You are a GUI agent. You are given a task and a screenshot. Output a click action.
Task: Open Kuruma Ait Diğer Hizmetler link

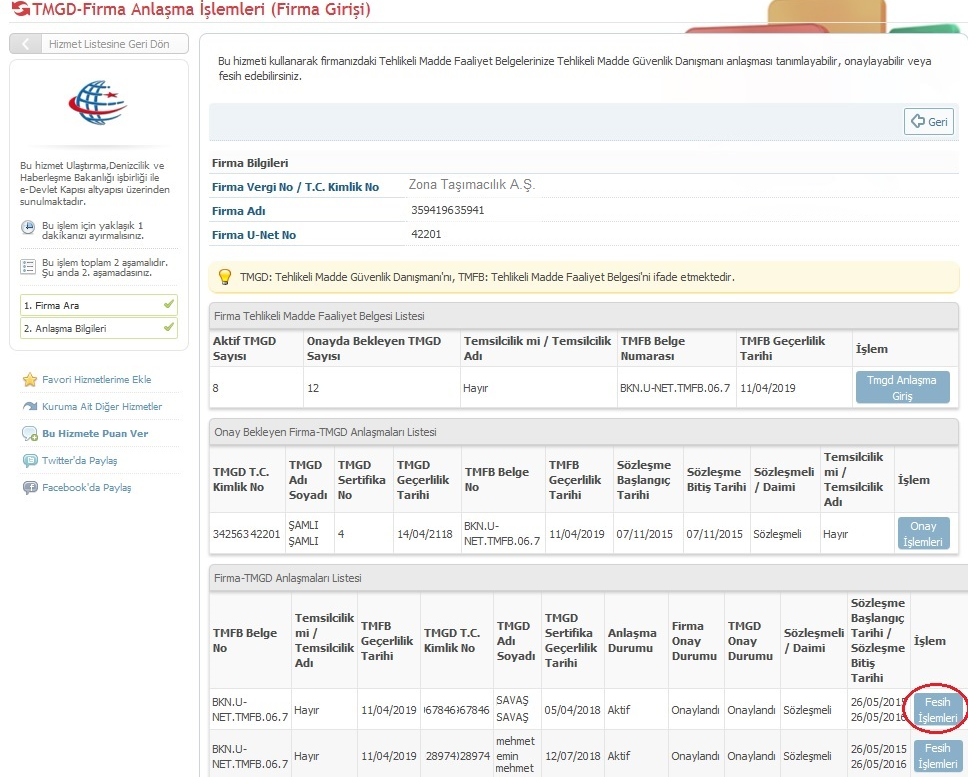tap(102, 407)
